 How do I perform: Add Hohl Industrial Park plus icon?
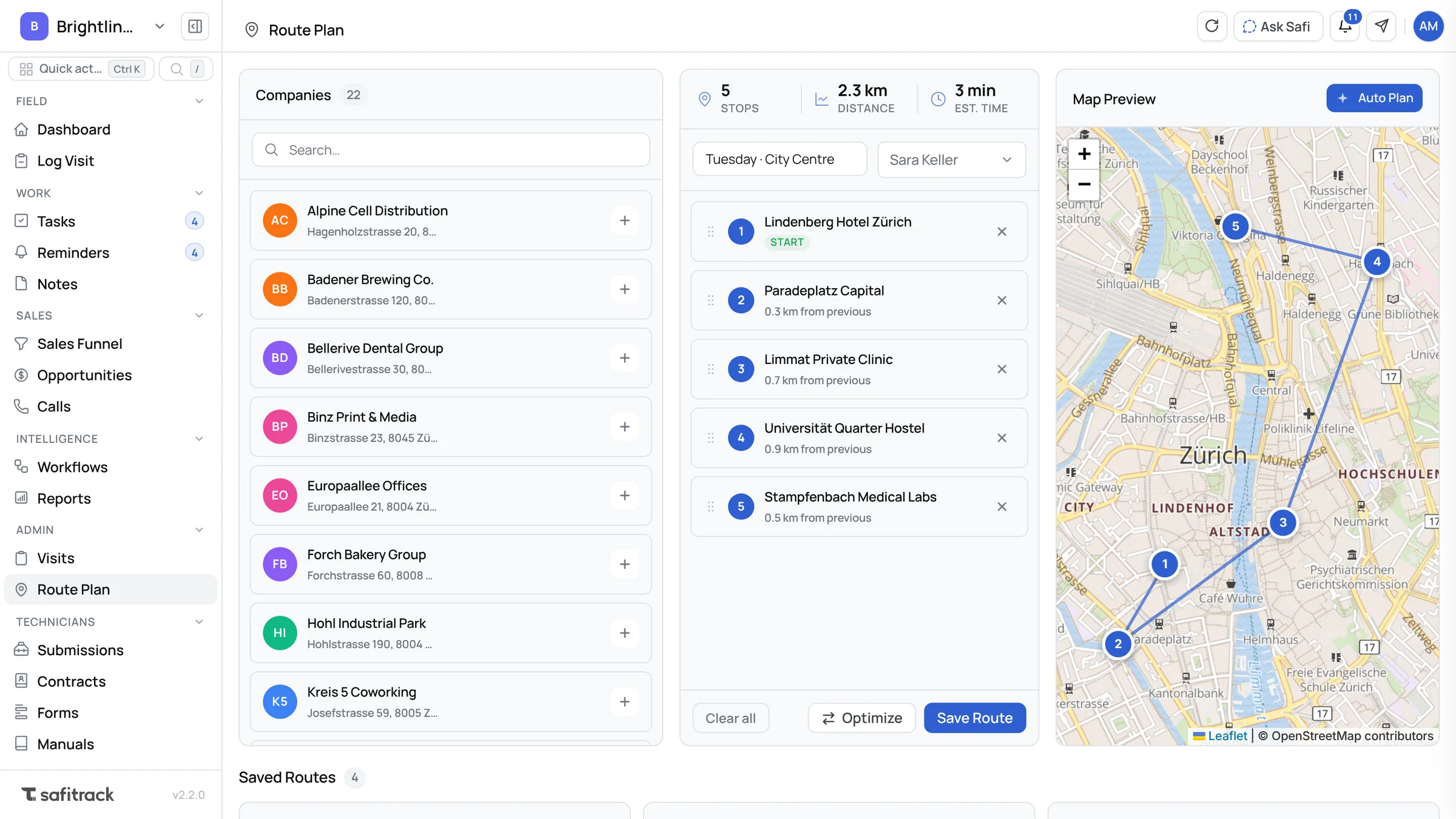point(624,633)
